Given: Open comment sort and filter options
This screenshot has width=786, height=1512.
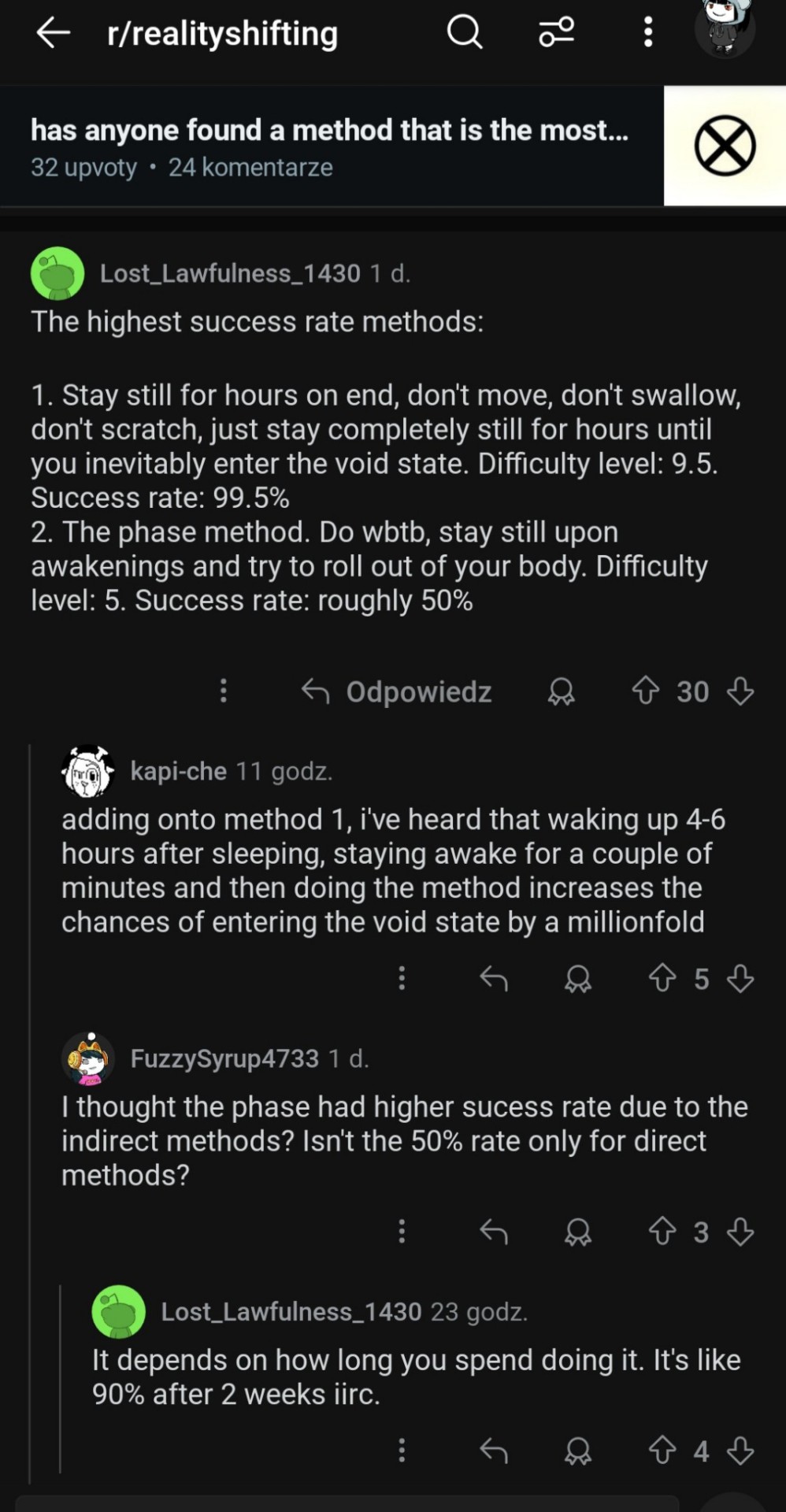Looking at the screenshot, I should pos(556,33).
